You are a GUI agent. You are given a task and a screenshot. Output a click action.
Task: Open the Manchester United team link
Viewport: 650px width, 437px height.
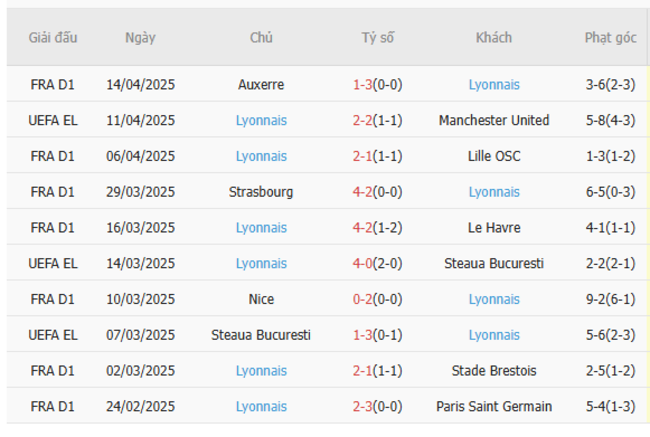pos(493,120)
